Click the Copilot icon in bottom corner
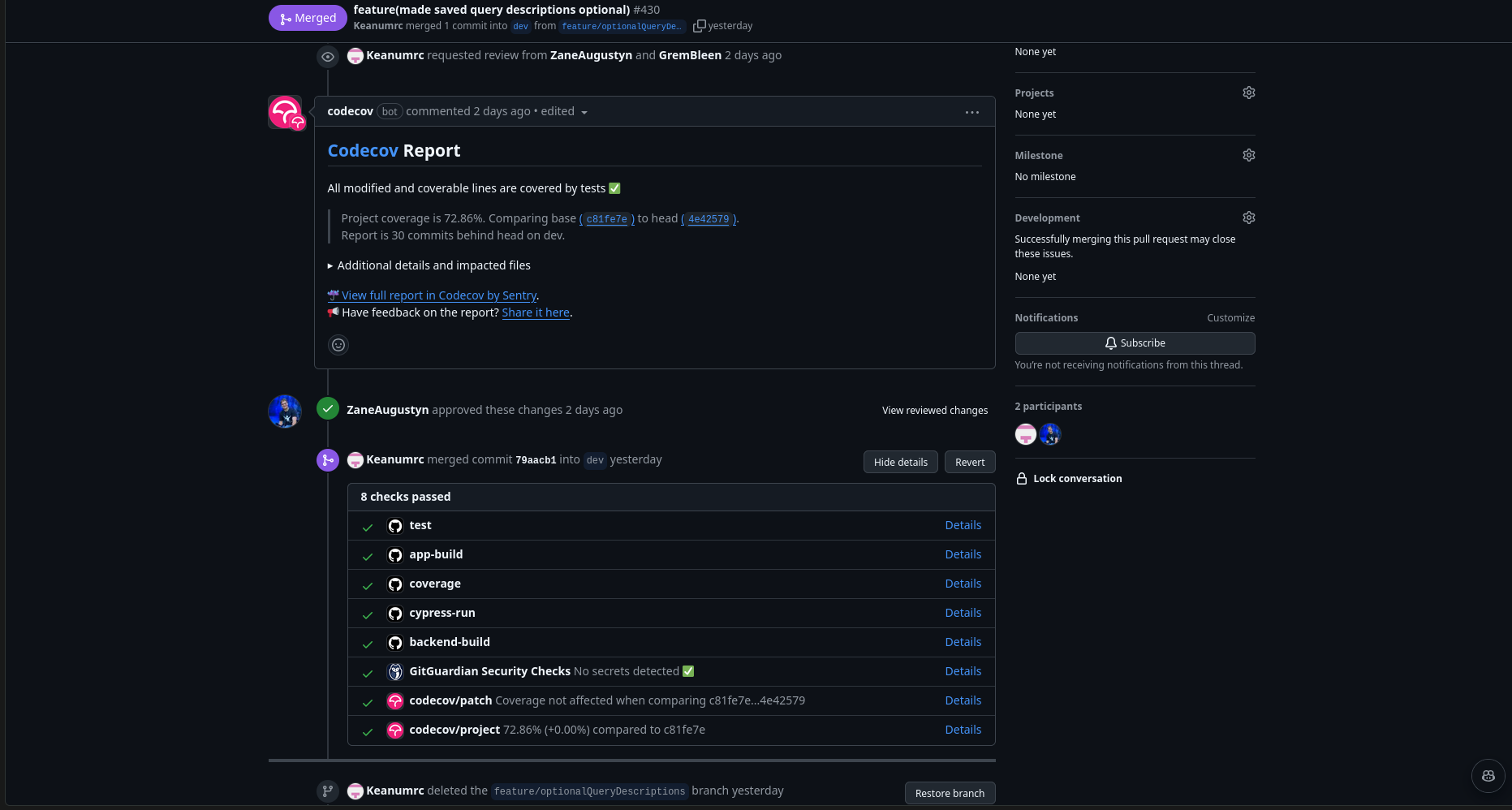This screenshot has width=1512, height=810. click(x=1488, y=776)
